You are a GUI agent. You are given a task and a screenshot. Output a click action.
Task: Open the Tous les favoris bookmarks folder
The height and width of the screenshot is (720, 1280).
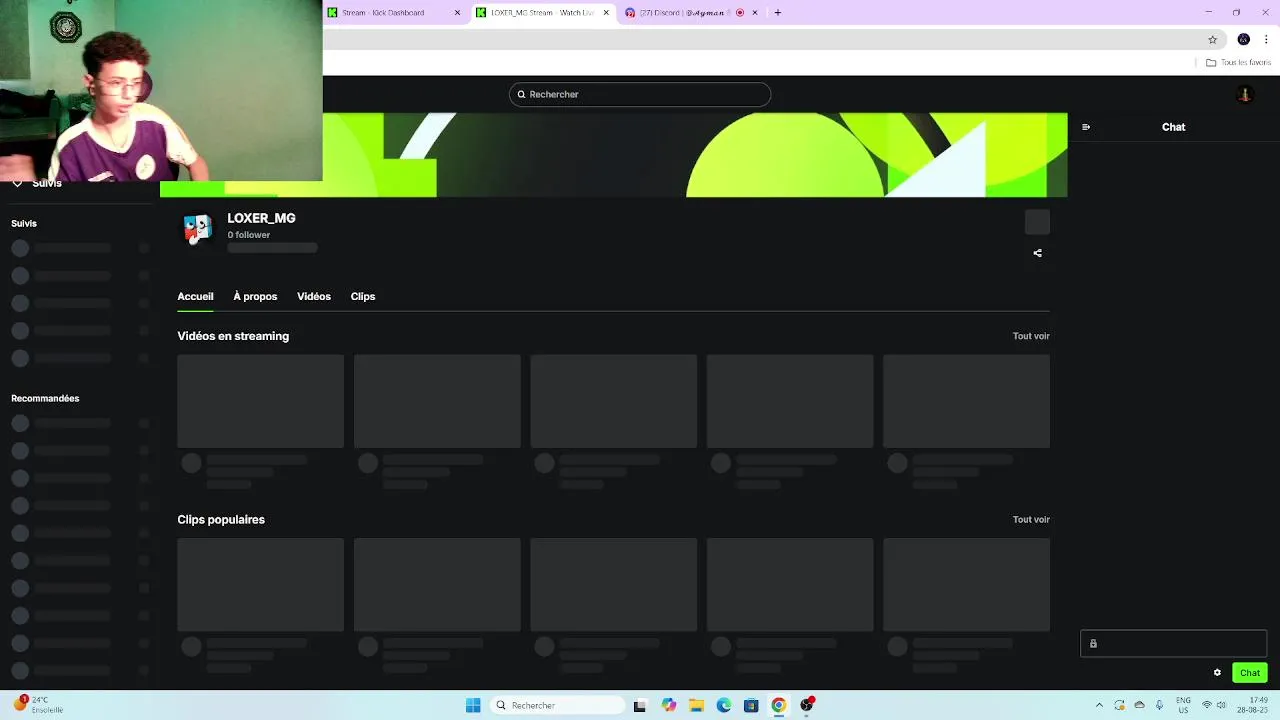click(1238, 62)
